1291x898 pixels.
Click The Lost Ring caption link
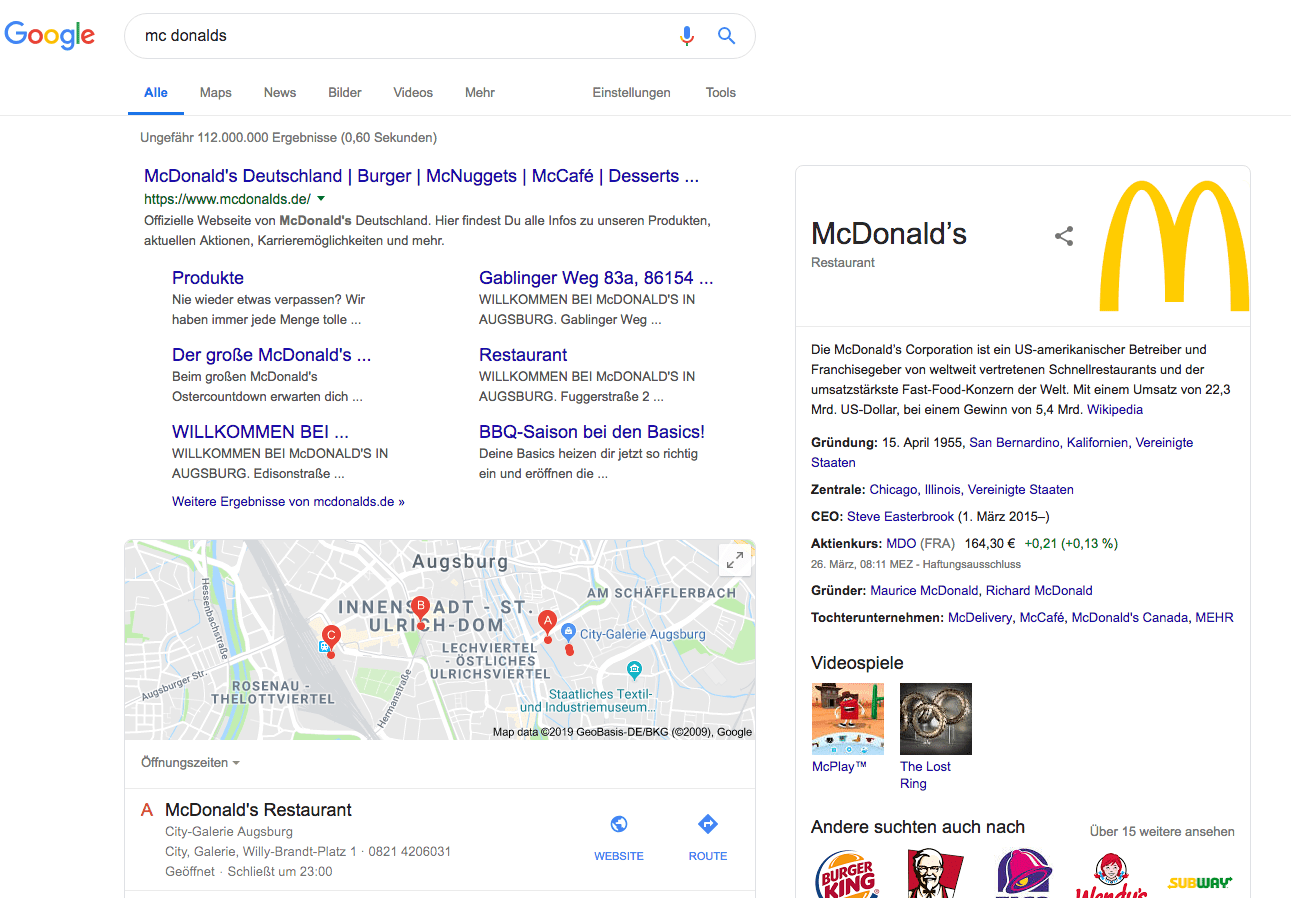tap(925, 775)
